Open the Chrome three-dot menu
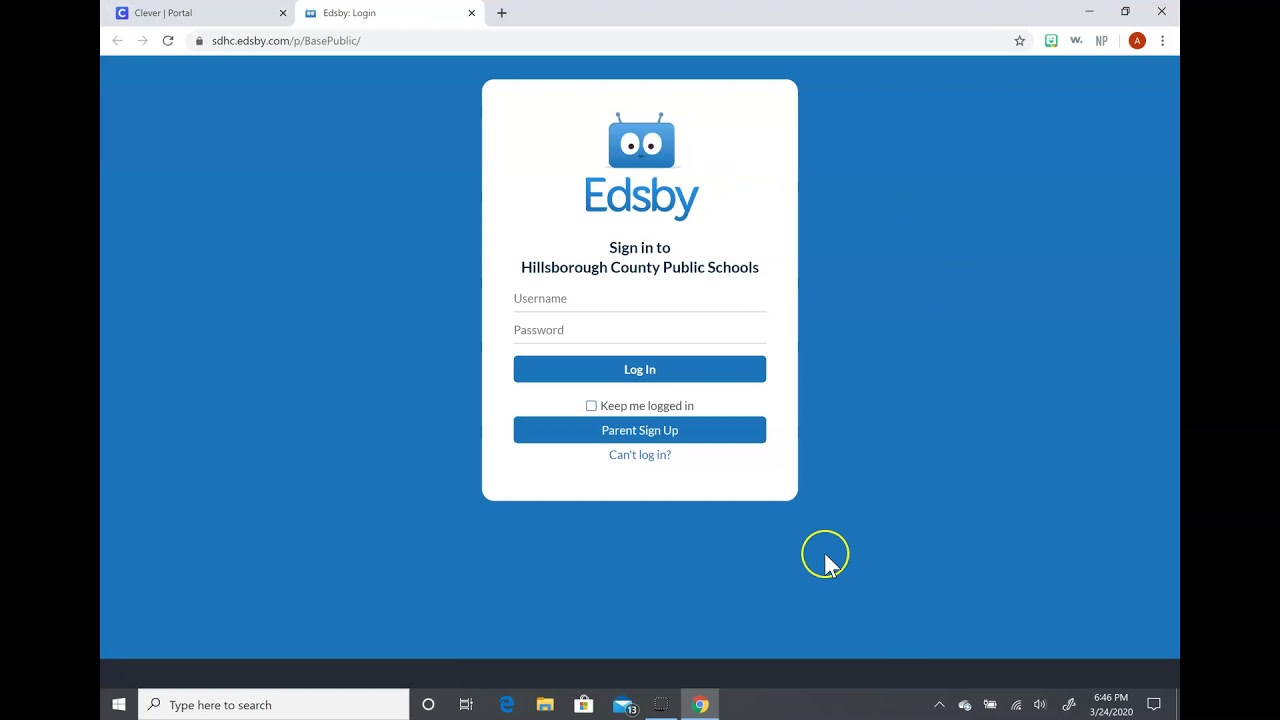Viewport: 1280px width, 720px height. 1162,41
